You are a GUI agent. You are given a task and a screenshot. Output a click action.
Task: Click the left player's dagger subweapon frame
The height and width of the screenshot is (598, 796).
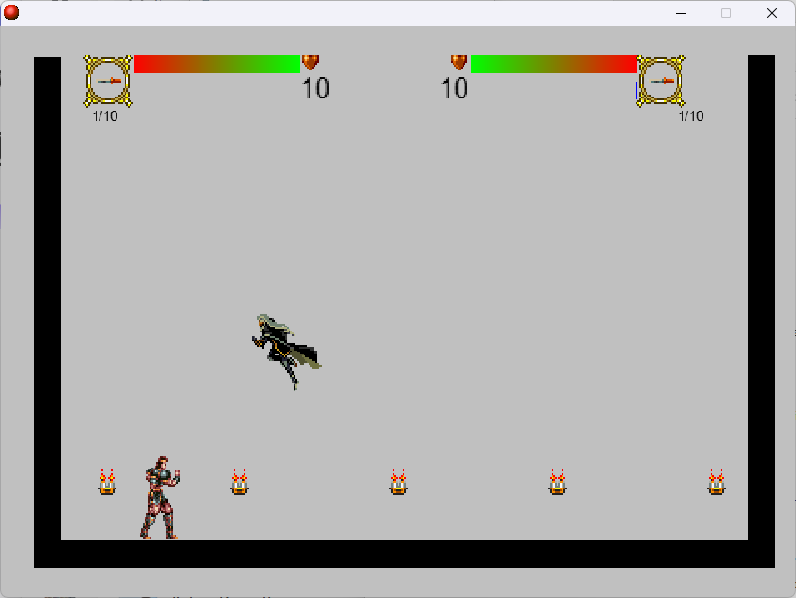click(x=108, y=81)
